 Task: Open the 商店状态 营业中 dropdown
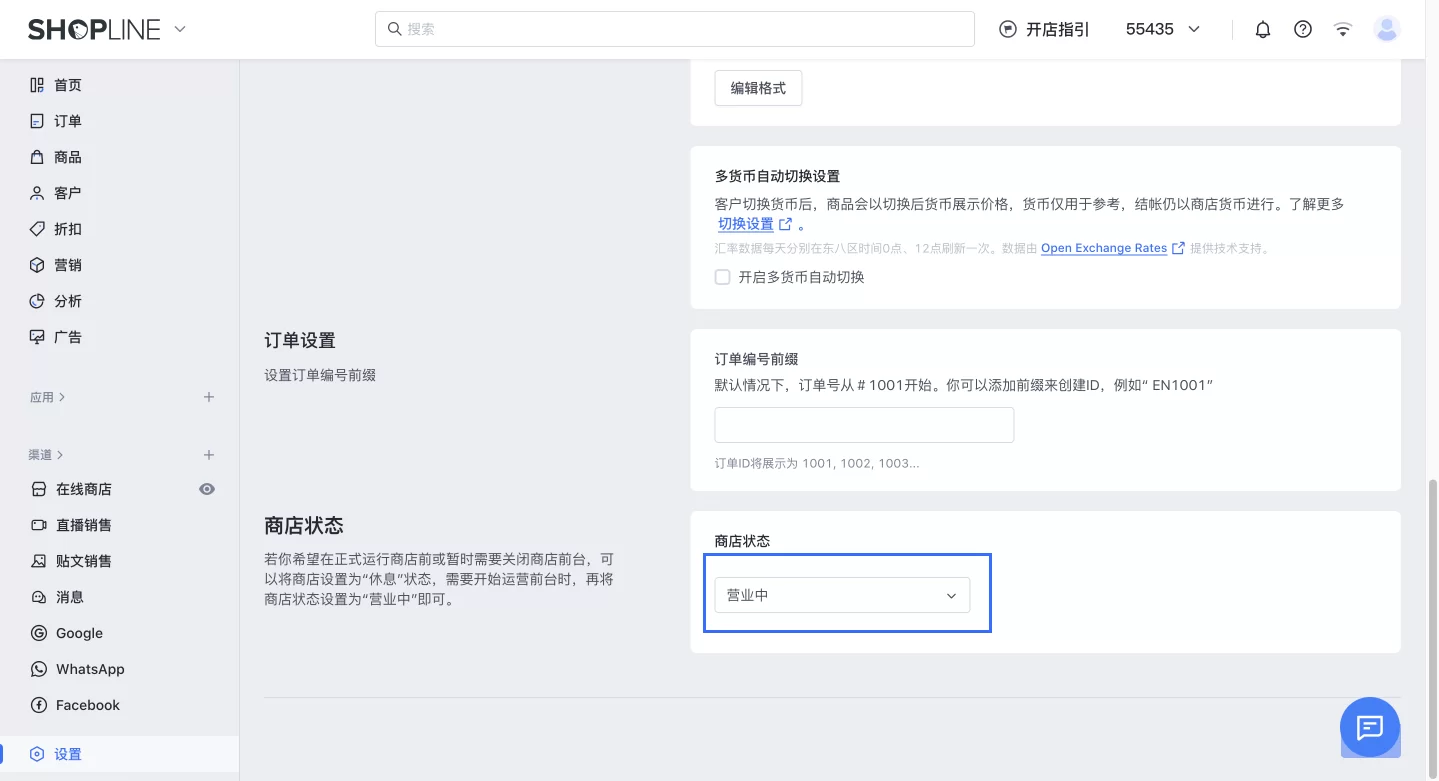[x=842, y=594]
